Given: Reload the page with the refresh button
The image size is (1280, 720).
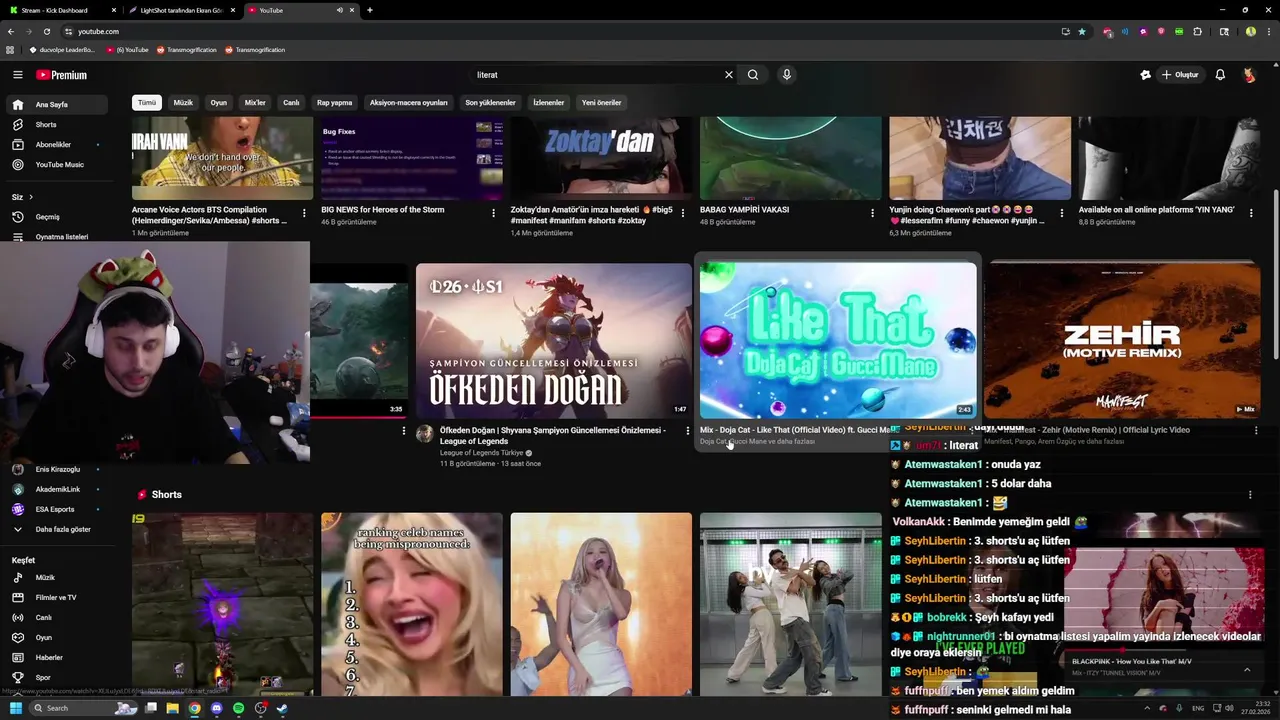Looking at the screenshot, I should 46,31.
